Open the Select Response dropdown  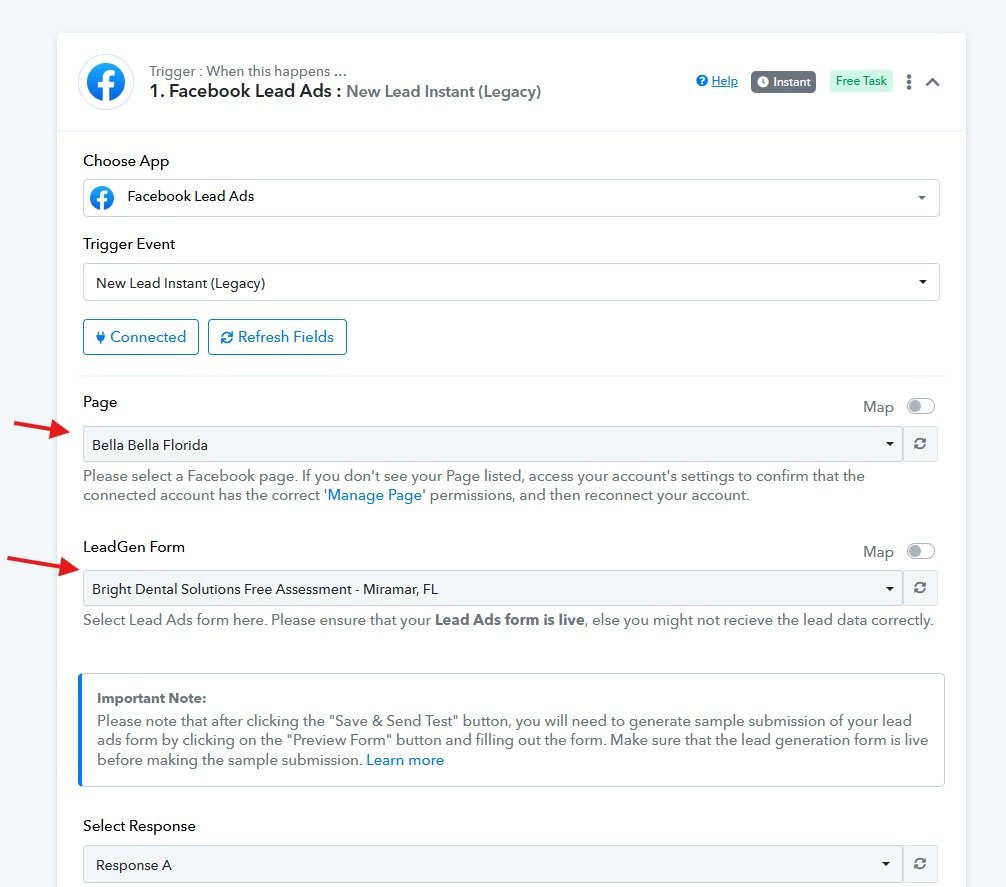(x=492, y=864)
